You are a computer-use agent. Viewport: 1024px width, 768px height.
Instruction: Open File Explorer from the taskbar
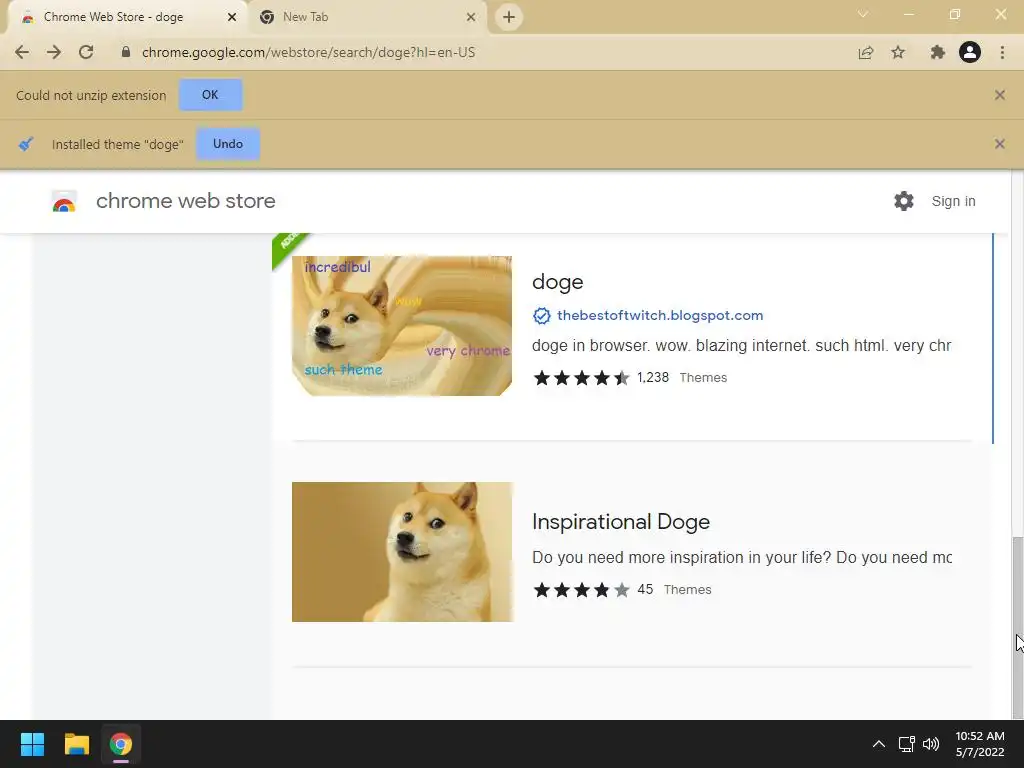pyautogui.click(x=76, y=744)
